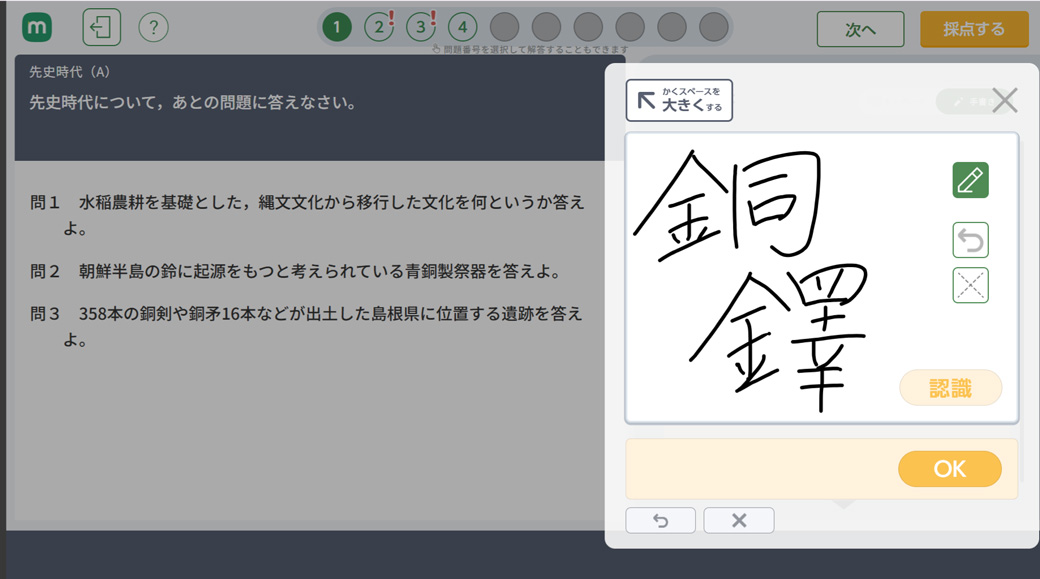Click the 次へ button
This screenshot has height=579, width=1040.
[x=860, y=29]
